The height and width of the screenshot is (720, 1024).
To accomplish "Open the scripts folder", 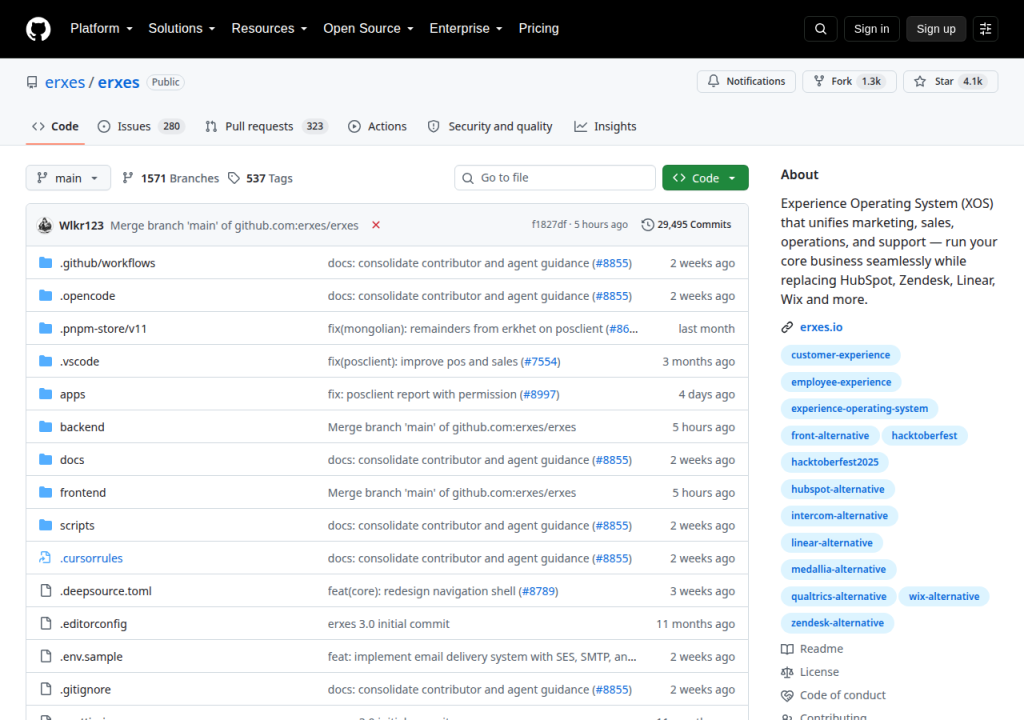I will tap(77, 525).
